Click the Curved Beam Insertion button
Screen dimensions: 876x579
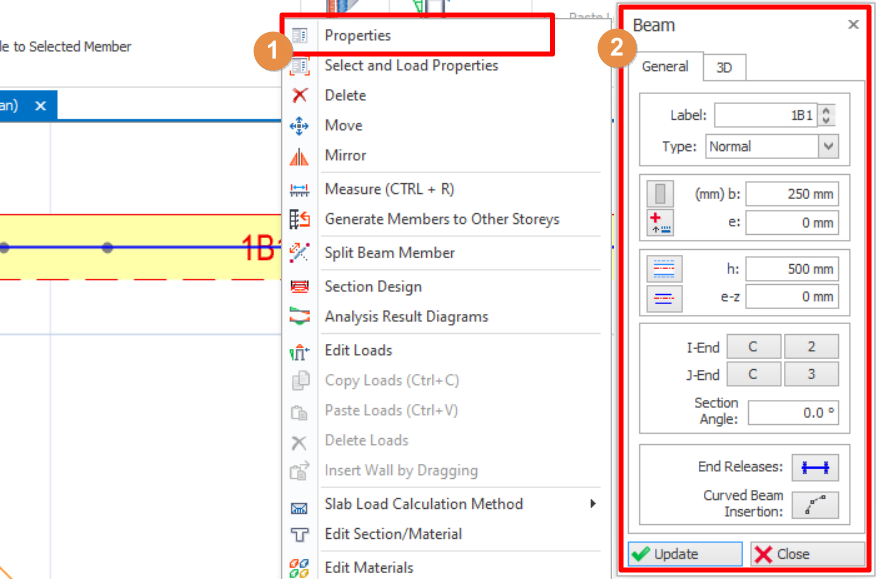(815, 504)
